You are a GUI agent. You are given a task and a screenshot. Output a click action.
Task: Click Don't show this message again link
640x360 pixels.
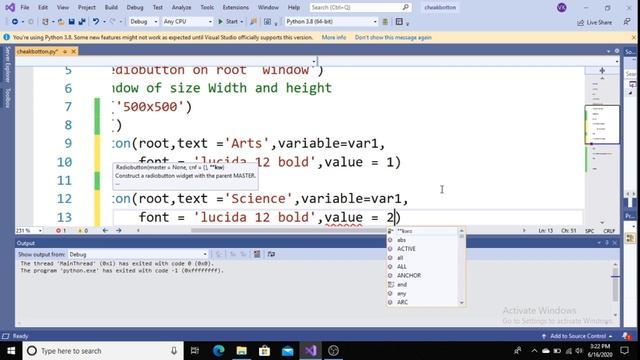pyautogui.click(x=393, y=37)
